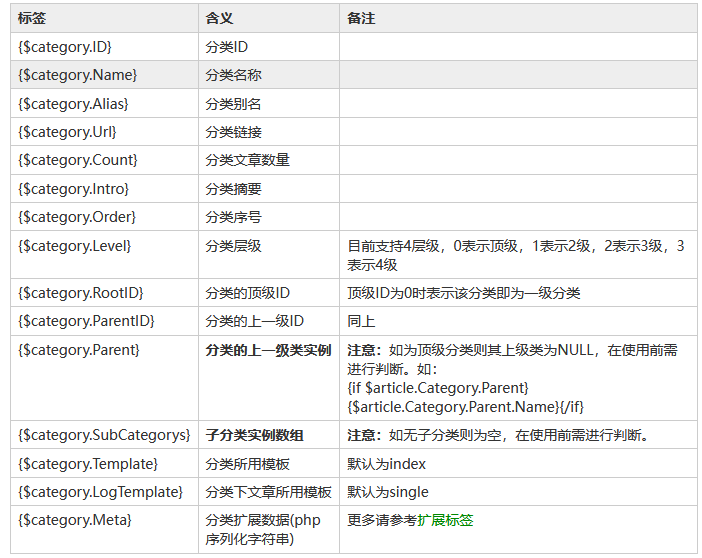Image resolution: width=702 pixels, height=558 pixels.
Task: Click the 默认为index note
Action: click(386, 464)
